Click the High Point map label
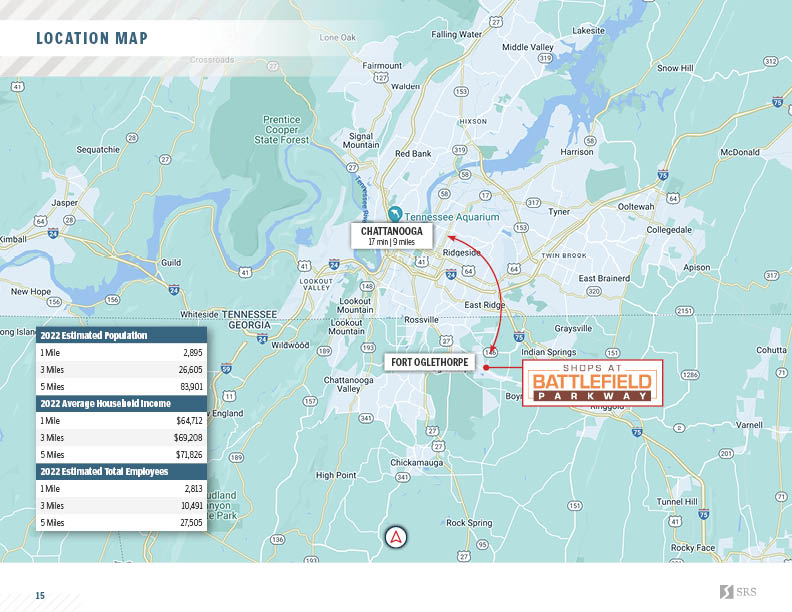This screenshot has width=792, height=612. click(336, 475)
